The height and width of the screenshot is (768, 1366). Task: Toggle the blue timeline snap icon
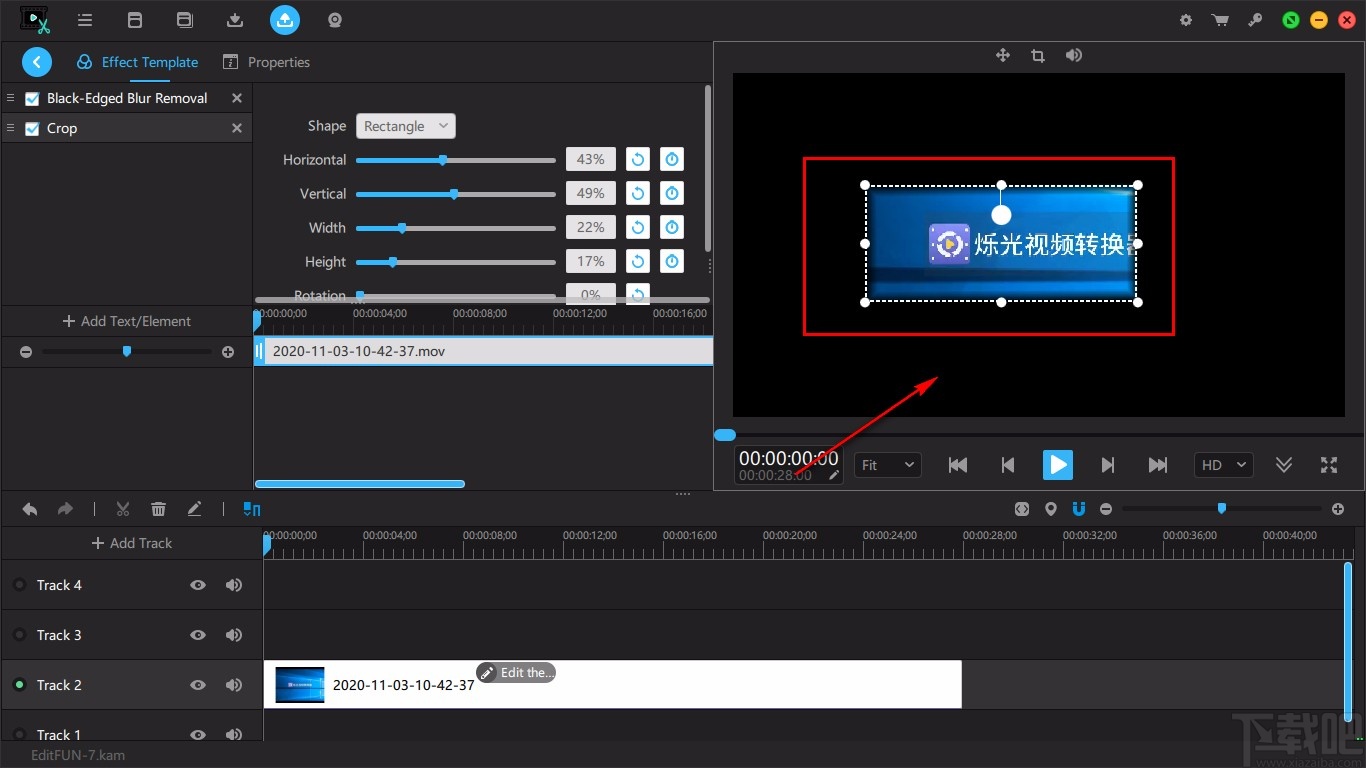coord(252,509)
